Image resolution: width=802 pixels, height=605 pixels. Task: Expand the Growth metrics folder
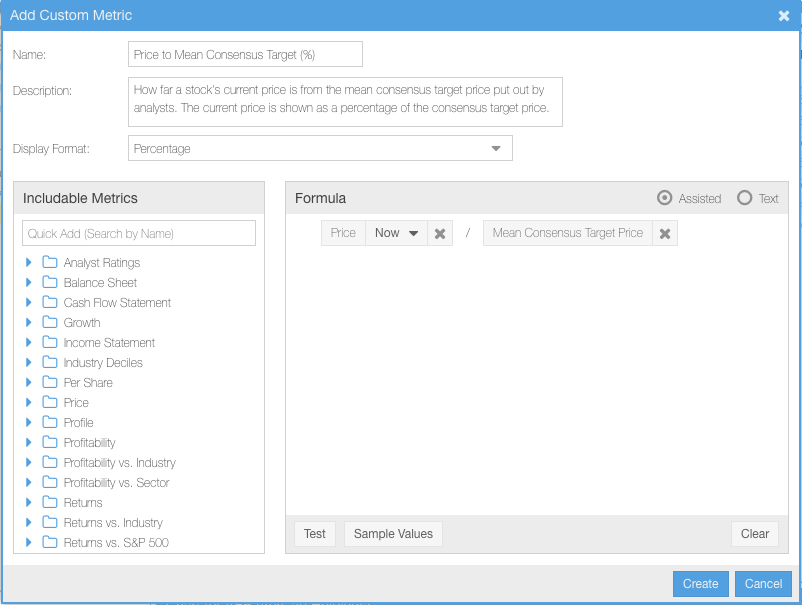click(29, 322)
